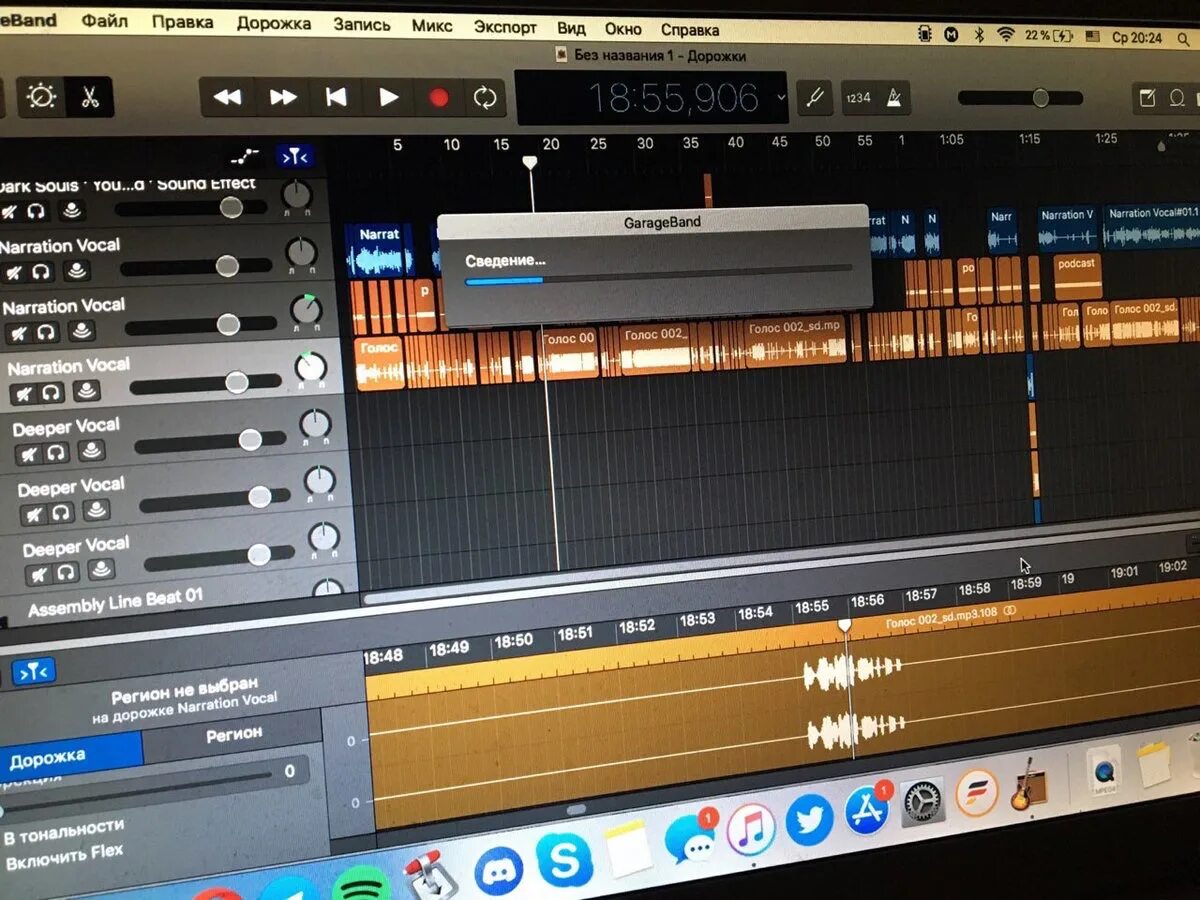
Task: Switch to the Дорожка editor tab
Action: tap(70, 756)
